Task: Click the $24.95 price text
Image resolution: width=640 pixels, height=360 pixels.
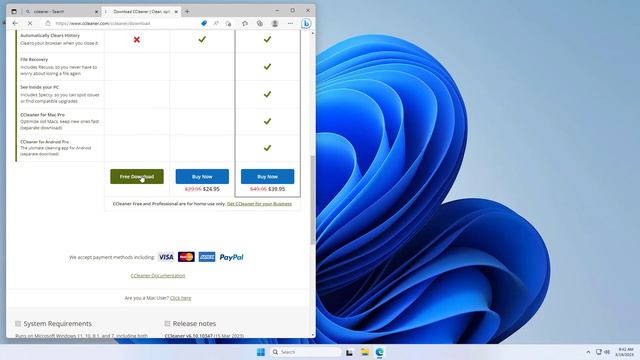Action: click(x=211, y=189)
